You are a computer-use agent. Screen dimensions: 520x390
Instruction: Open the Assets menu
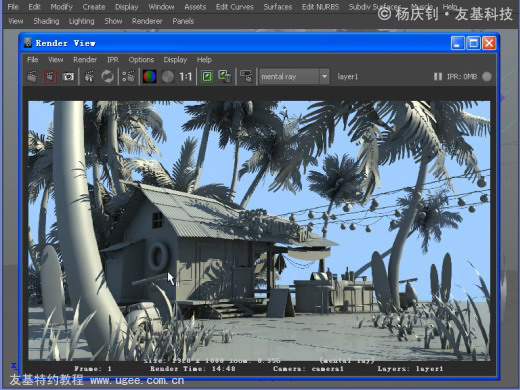click(195, 7)
